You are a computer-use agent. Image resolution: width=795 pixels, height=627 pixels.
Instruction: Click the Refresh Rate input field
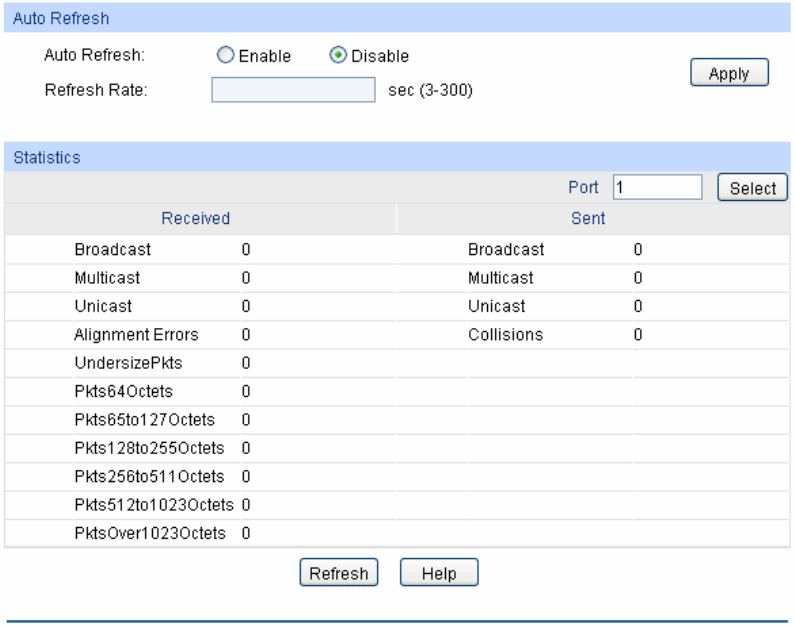click(x=293, y=91)
